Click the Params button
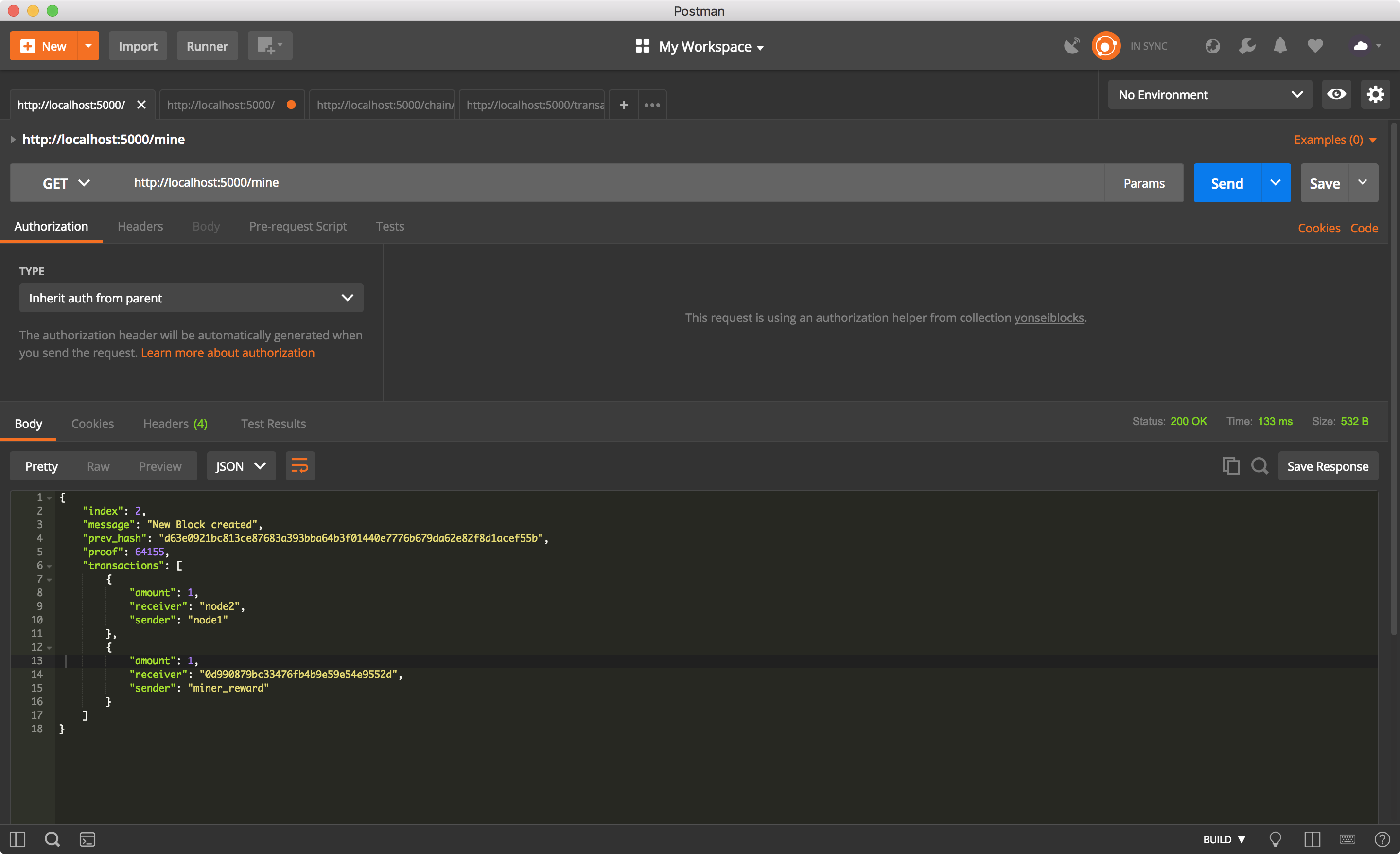Viewport: 1400px width, 854px height. (x=1144, y=183)
